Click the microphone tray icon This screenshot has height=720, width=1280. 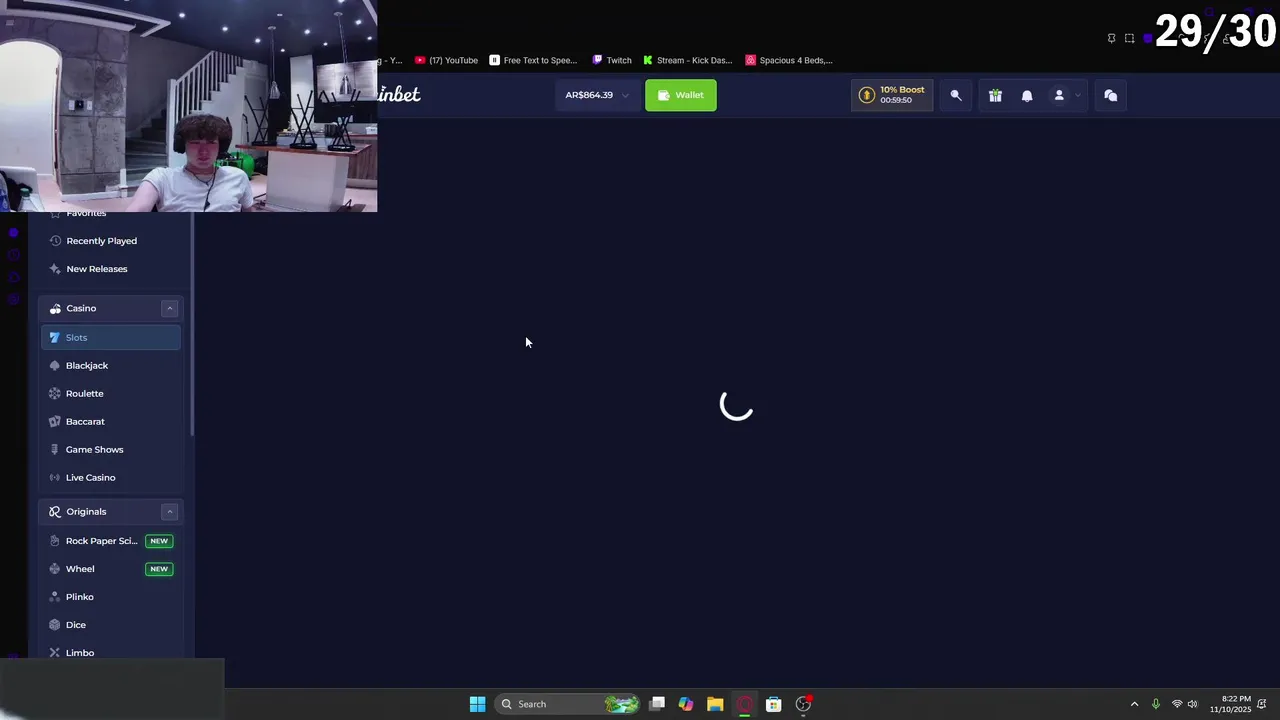coord(1156,704)
